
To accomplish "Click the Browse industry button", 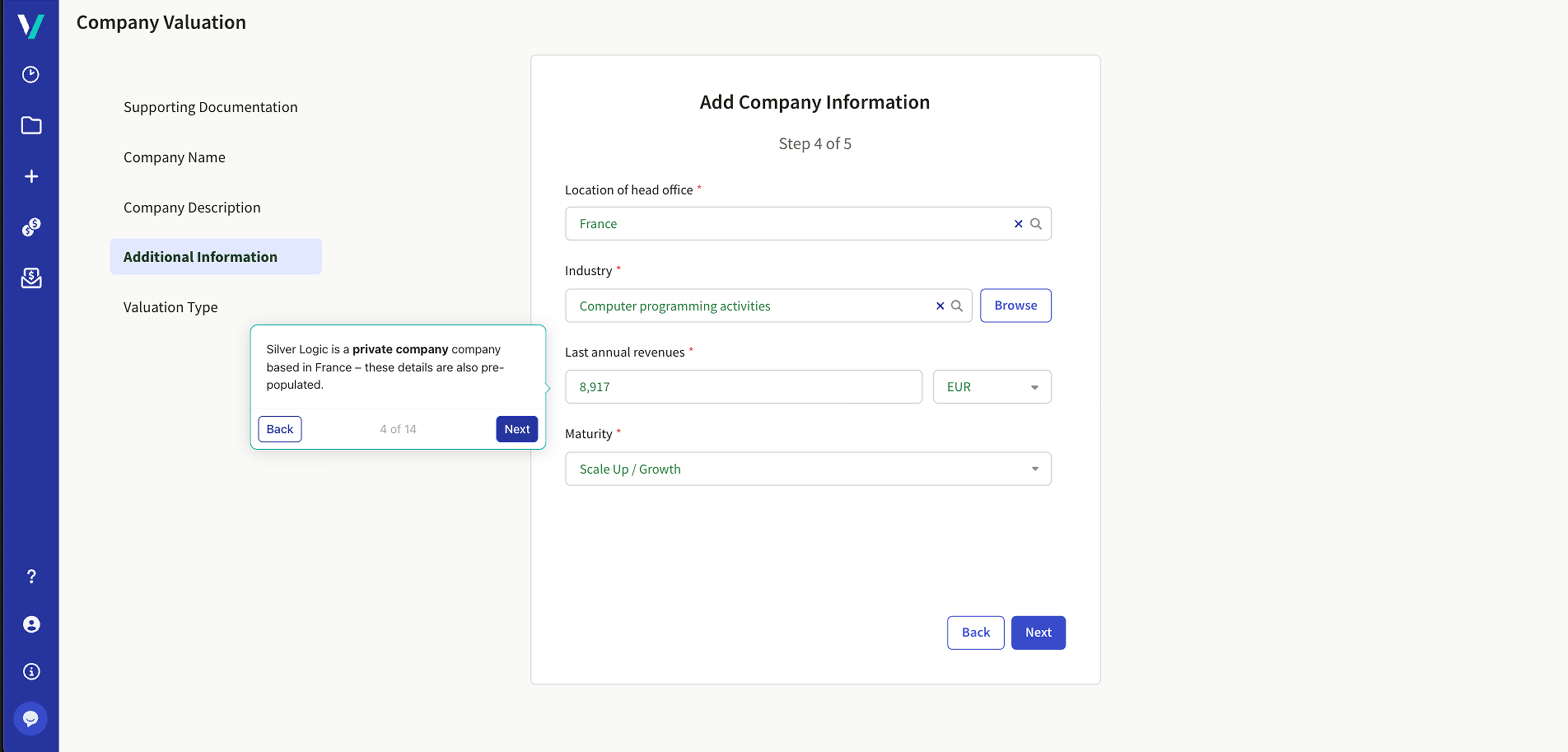I will click(1015, 306).
